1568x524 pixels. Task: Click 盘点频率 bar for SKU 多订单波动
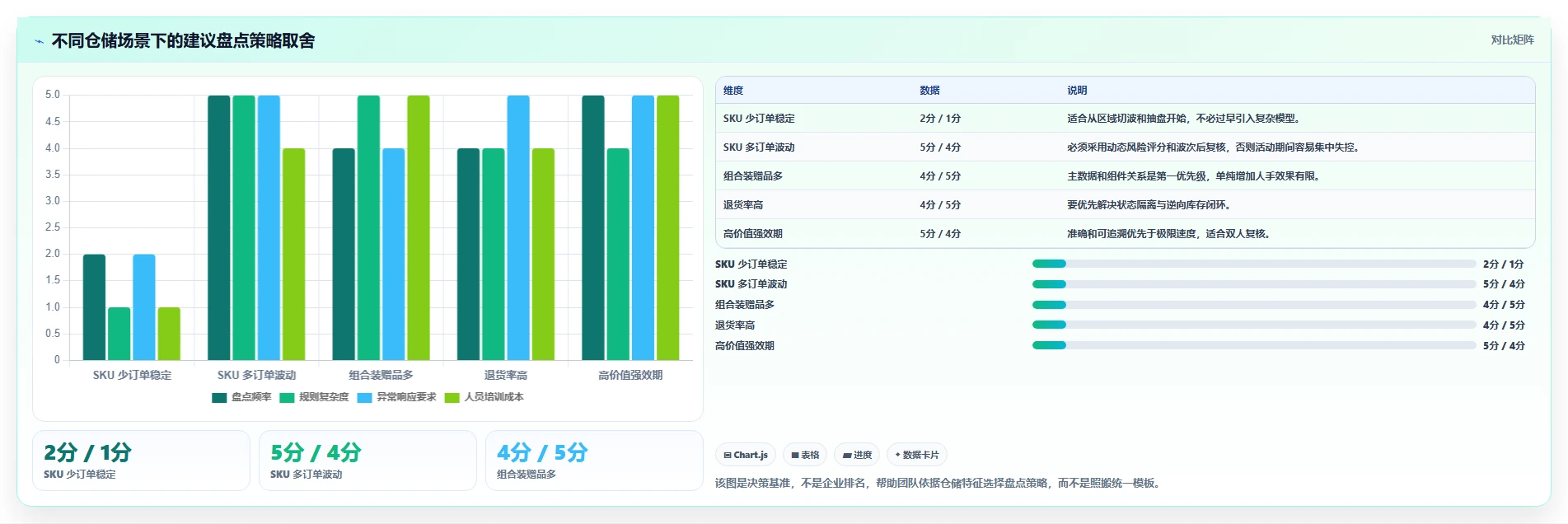219,228
